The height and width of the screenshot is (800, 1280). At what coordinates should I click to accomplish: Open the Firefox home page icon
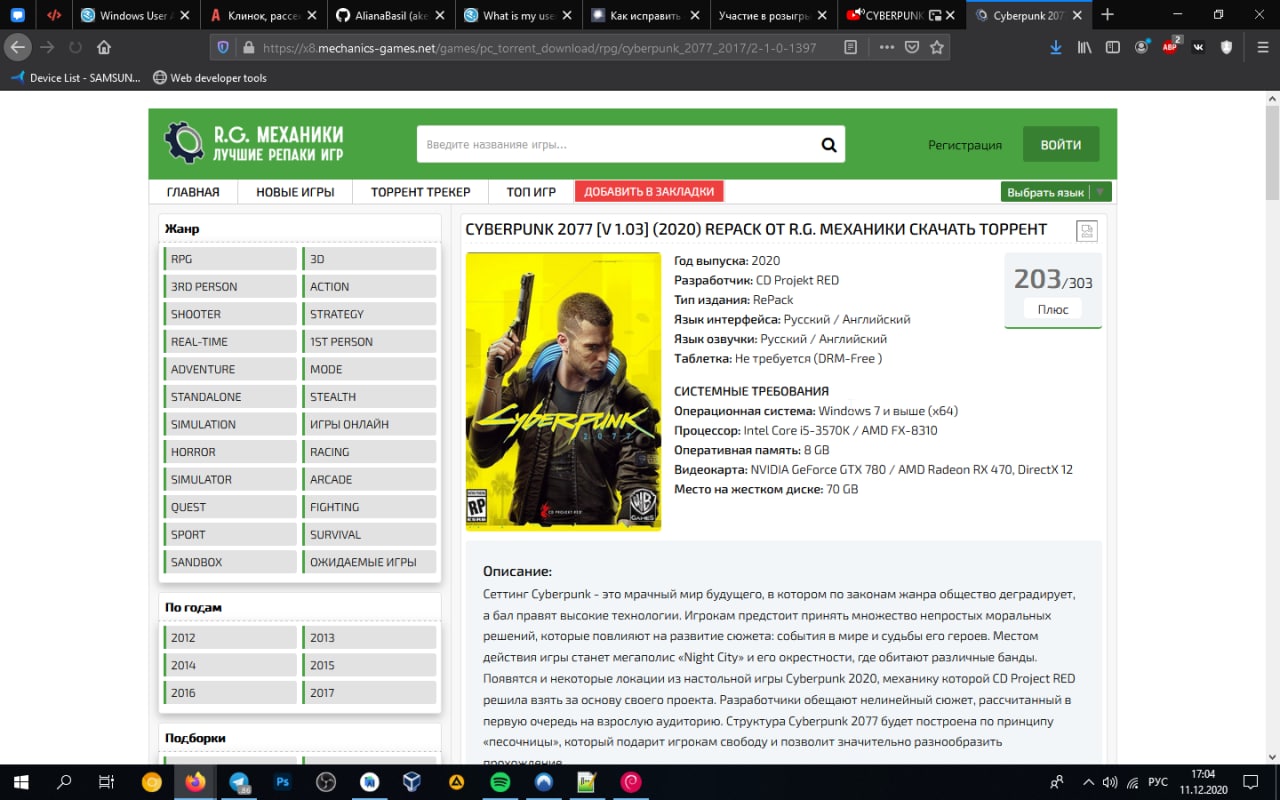tap(104, 47)
